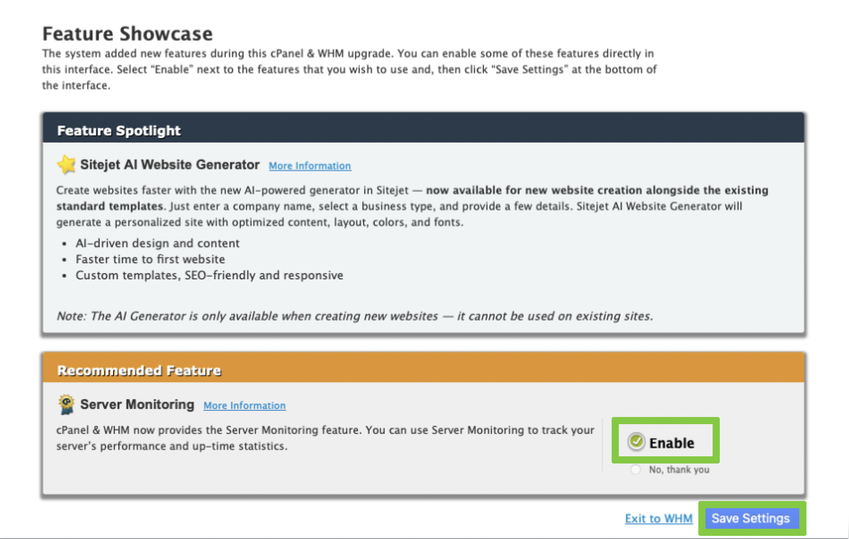This screenshot has height=539, width=849.
Task: Click the "AI-driven design and content" bullet
Action: 158,243
